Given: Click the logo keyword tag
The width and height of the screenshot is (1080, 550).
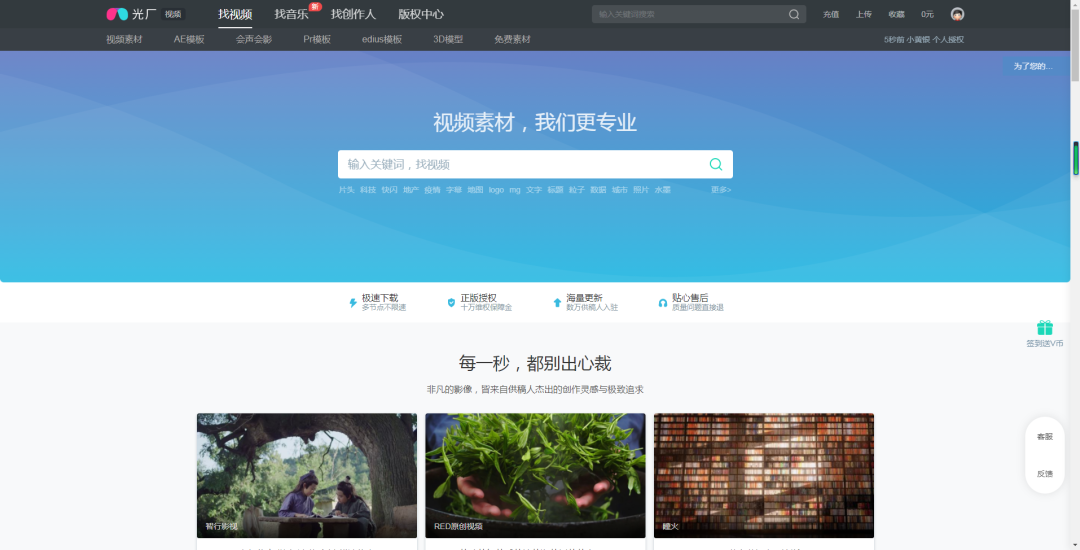Looking at the screenshot, I should tap(496, 189).
